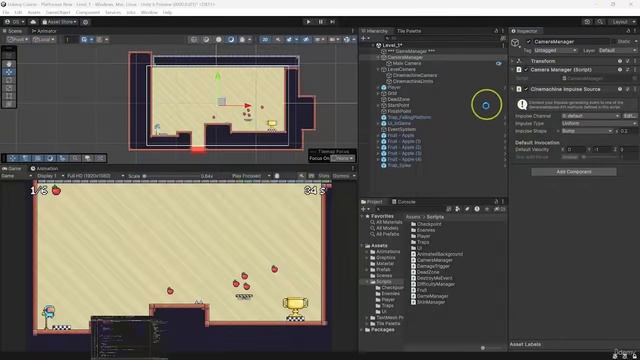Select the Rotate tool in Scene
The width and height of the screenshot is (640, 360).
pyautogui.click(x=9, y=80)
